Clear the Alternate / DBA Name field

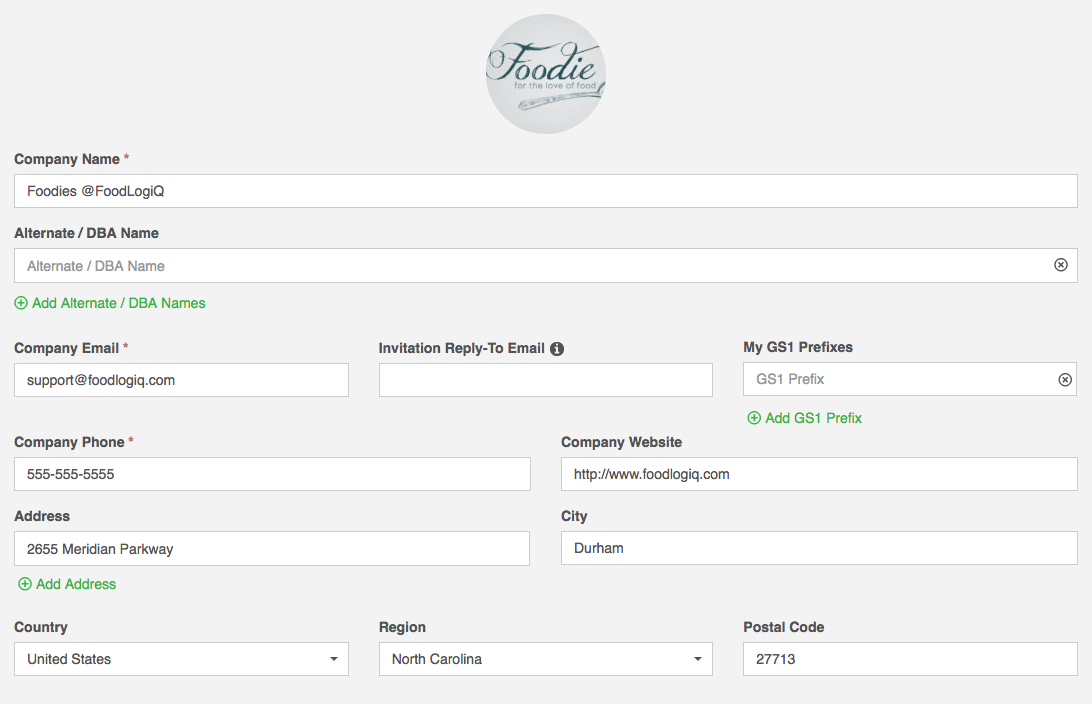click(x=1060, y=265)
